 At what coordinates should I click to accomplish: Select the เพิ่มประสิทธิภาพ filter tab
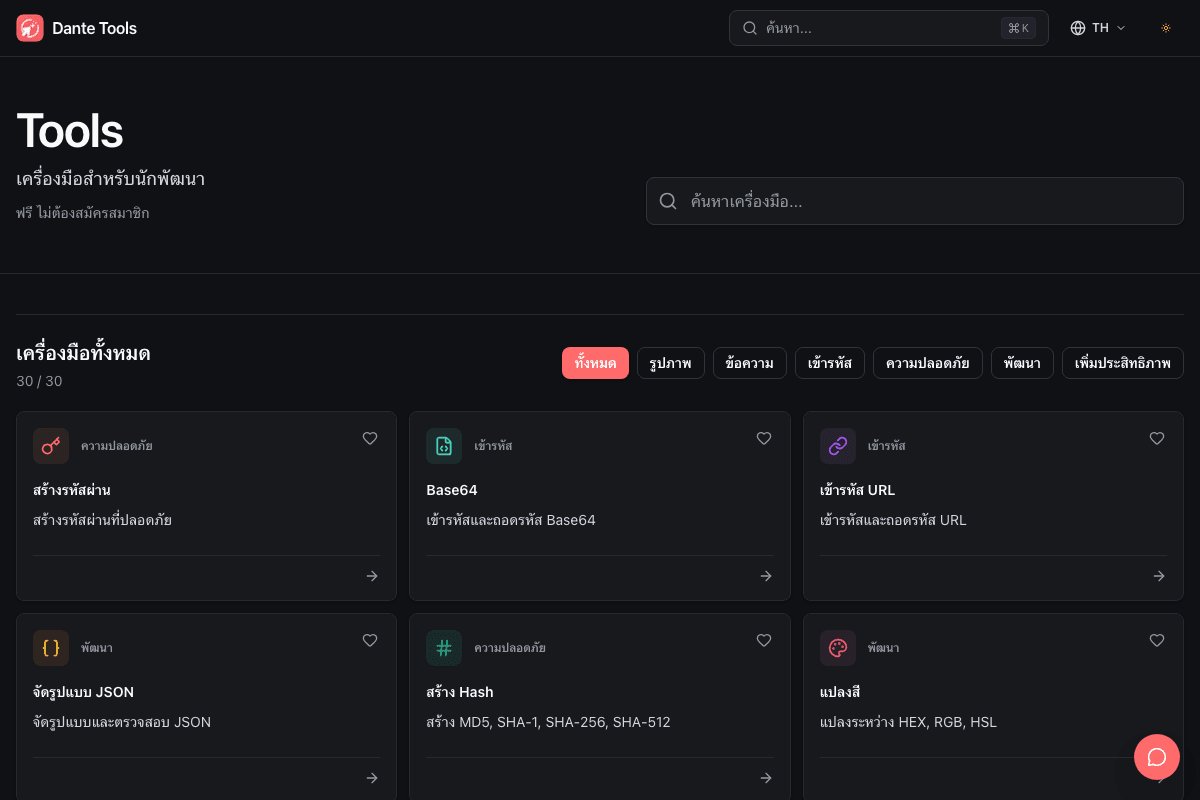click(1123, 363)
